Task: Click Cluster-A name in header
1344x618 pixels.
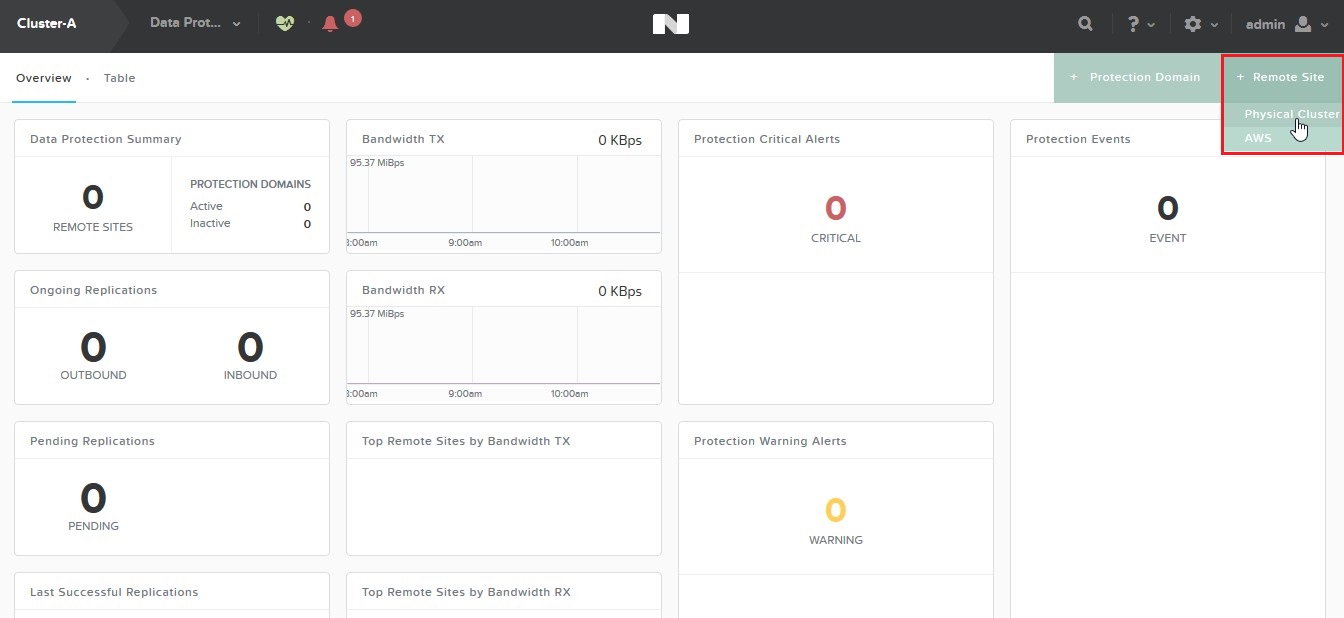Action: click(47, 24)
